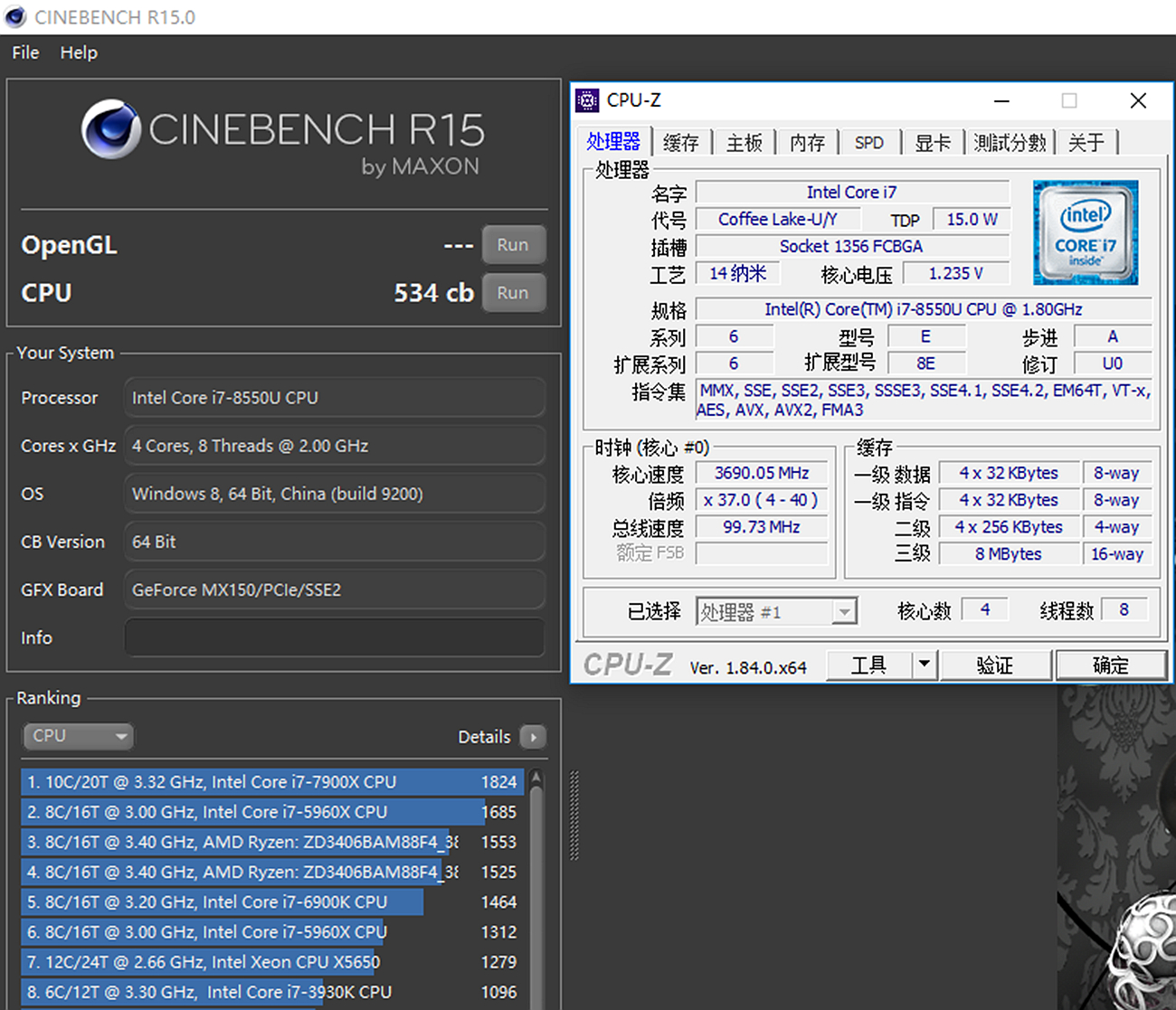Open the 工具 dropdown arrow
The width and height of the screenshot is (1176, 1010).
click(924, 665)
